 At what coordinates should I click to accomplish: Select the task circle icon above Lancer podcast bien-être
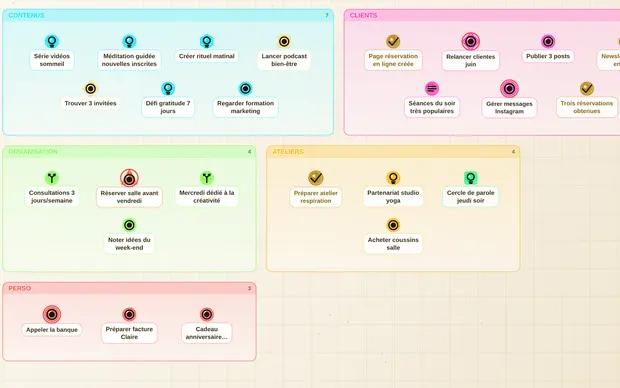284,41
